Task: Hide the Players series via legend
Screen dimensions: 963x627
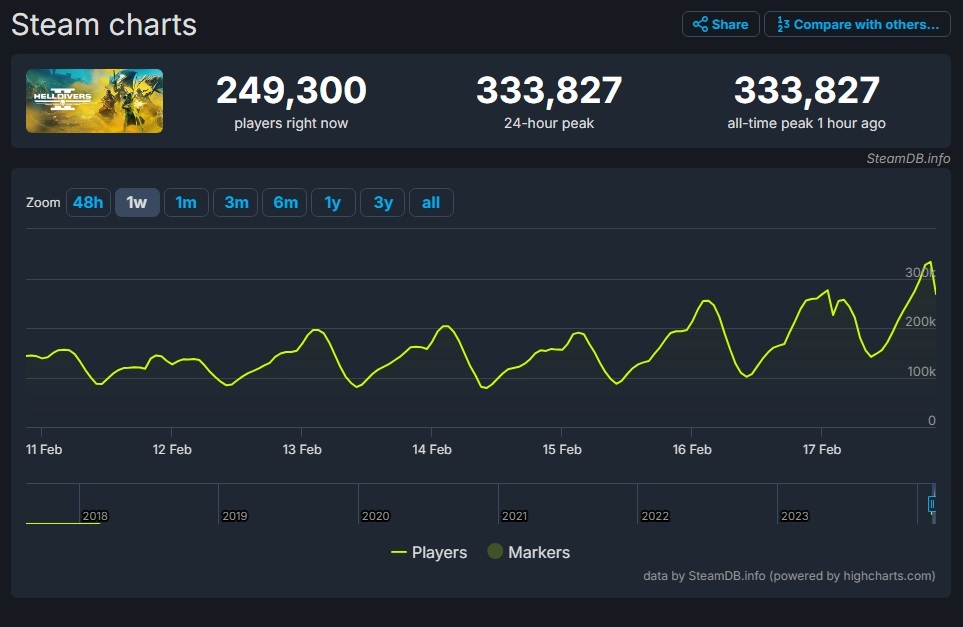Action: 440,552
